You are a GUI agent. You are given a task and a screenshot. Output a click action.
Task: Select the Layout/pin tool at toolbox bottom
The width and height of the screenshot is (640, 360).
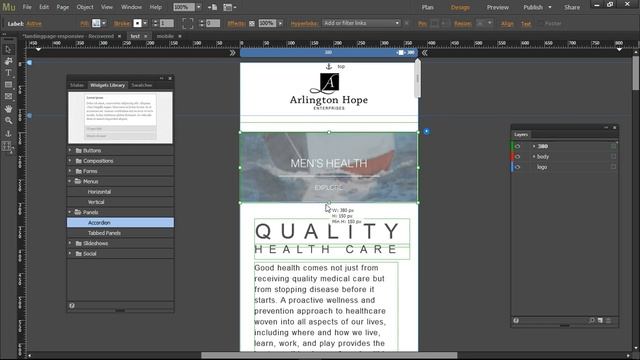coord(7,147)
